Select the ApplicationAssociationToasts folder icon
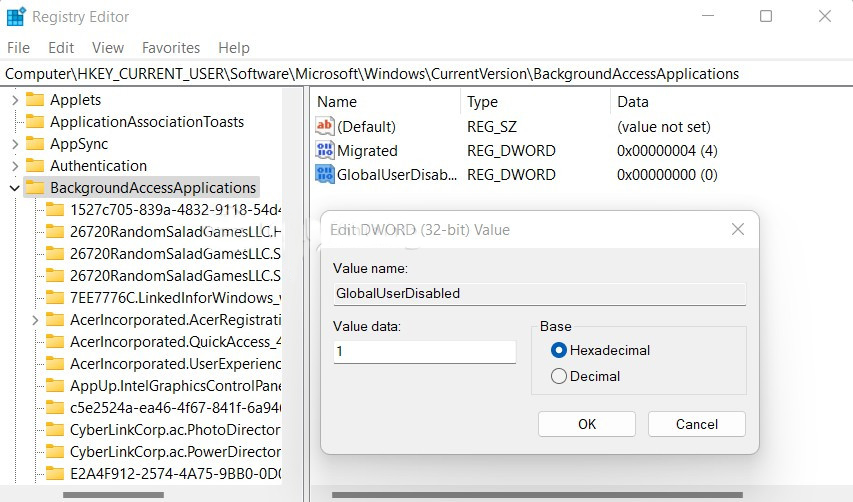 tap(35, 122)
